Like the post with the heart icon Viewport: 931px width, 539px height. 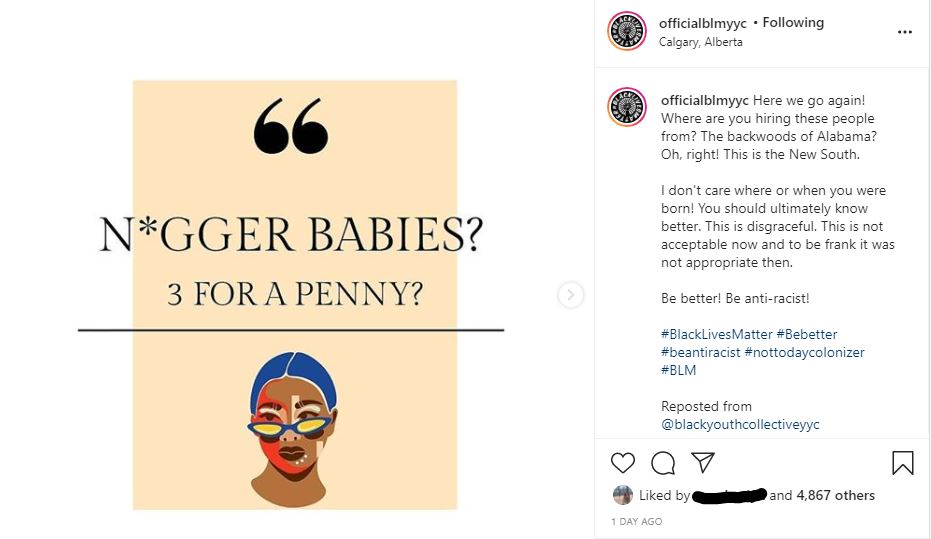623,462
